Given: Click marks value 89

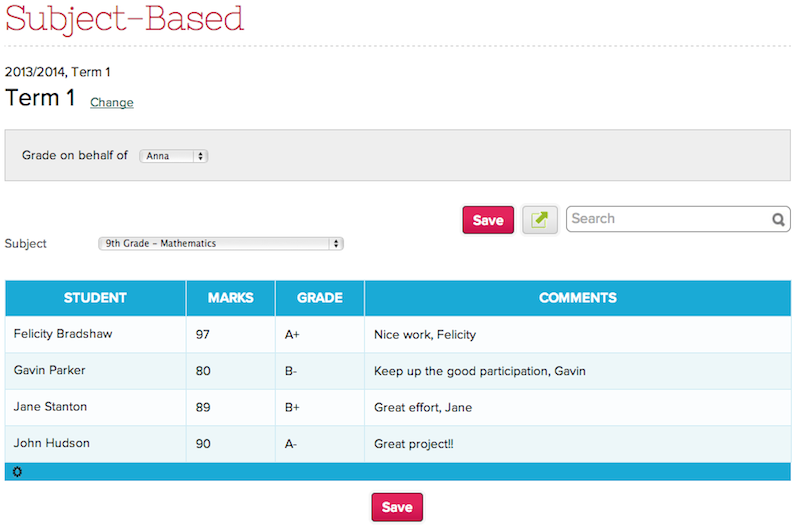Looking at the screenshot, I should pyautogui.click(x=203, y=408).
